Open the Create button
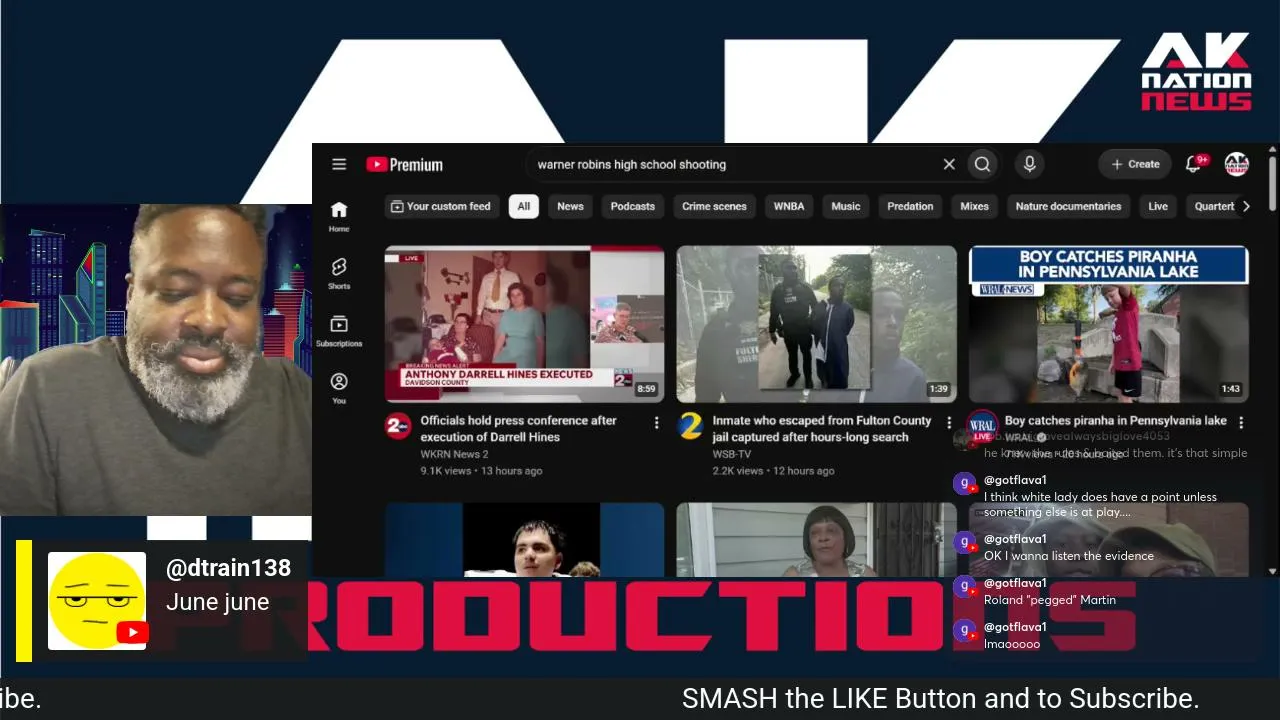This screenshot has height=720, width=1280. coord(1135,164)
